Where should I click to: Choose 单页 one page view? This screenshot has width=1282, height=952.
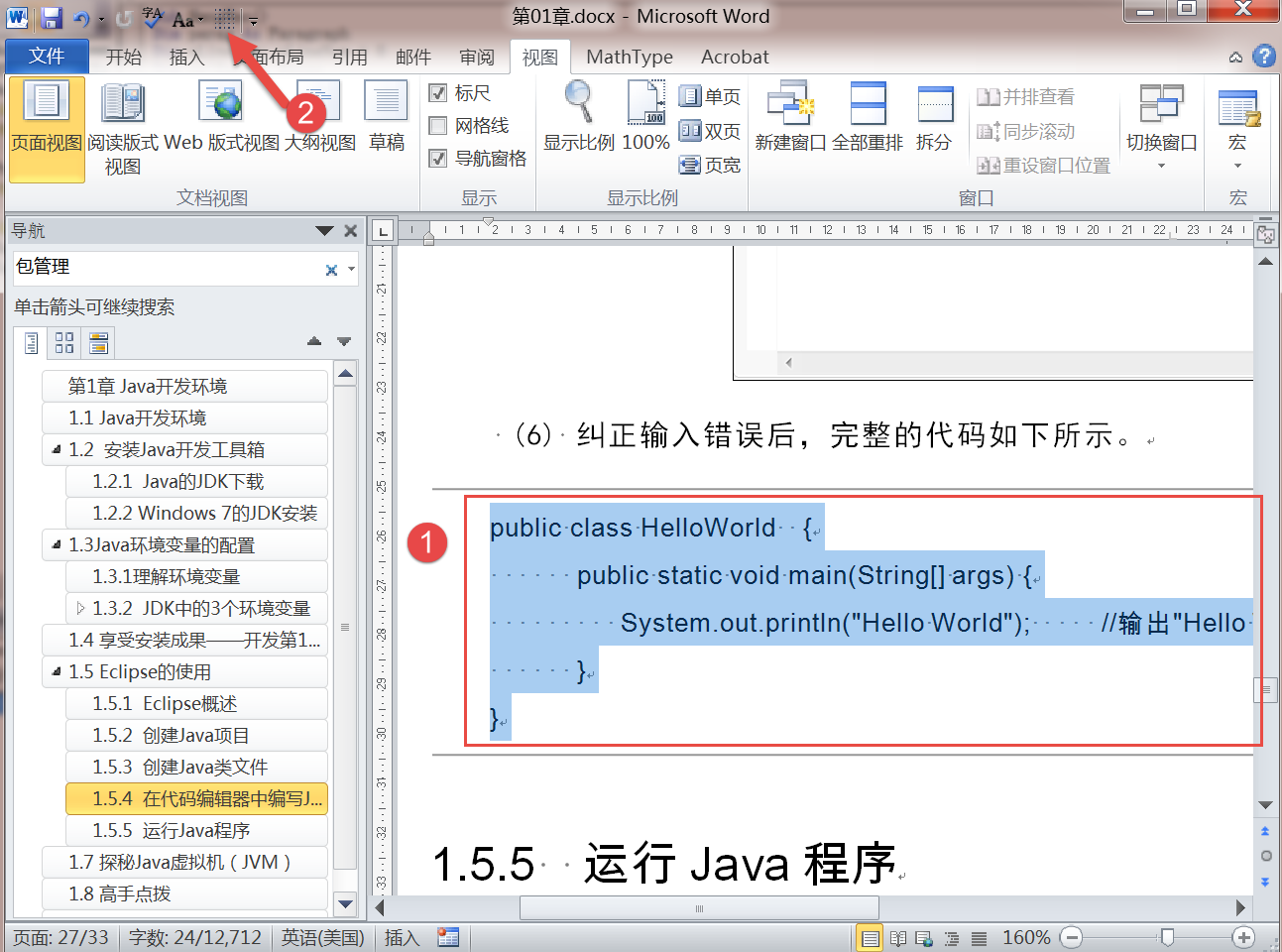tap(710, 96)
